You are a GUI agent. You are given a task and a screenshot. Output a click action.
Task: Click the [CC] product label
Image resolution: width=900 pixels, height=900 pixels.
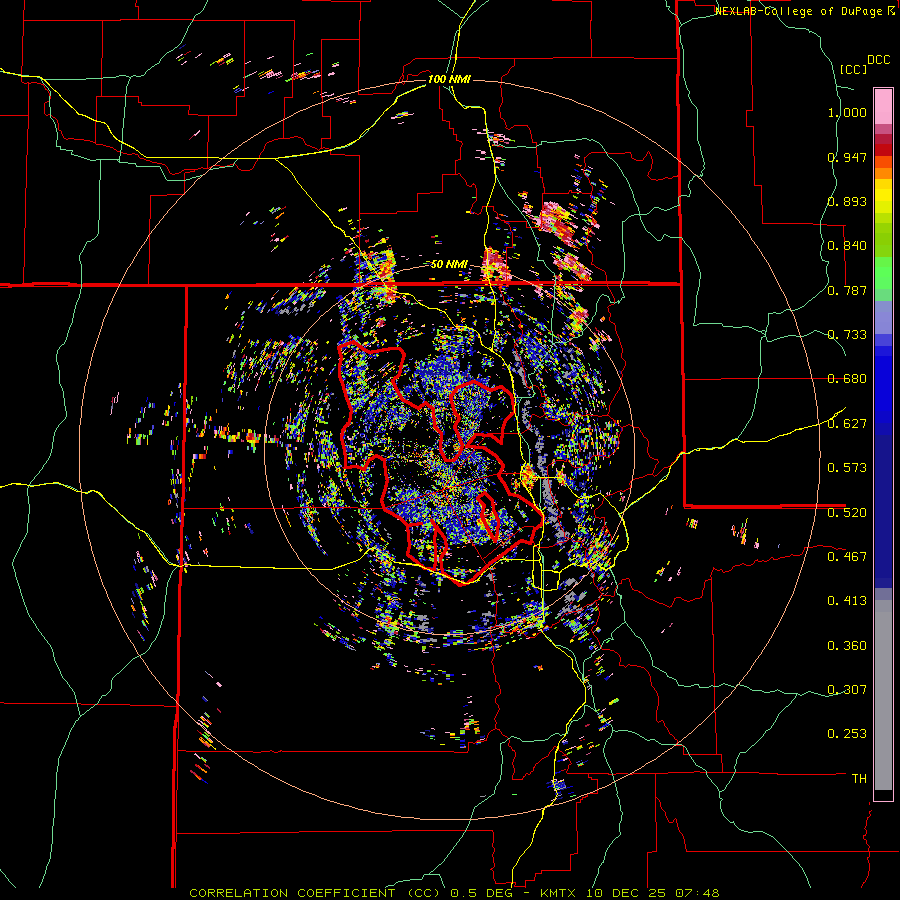pyautogui.click(x=853, y=69)
